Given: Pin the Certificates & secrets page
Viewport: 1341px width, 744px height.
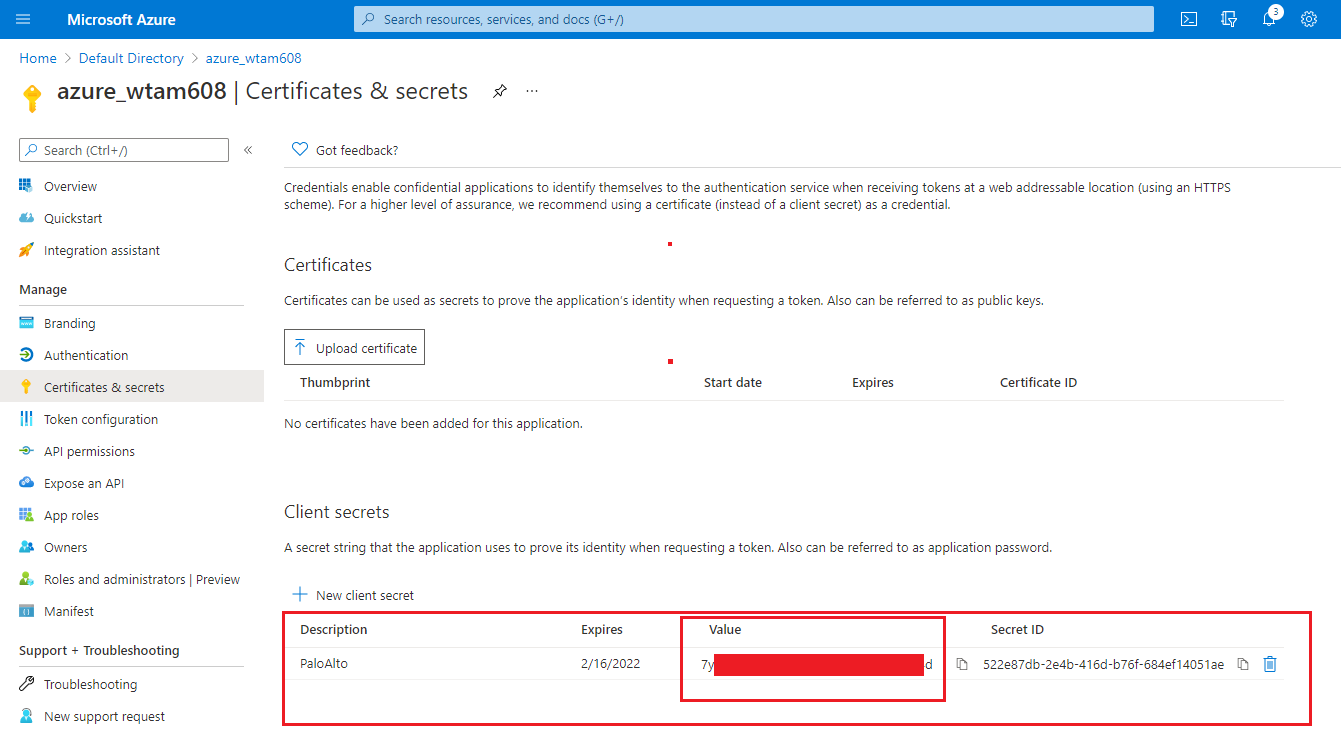Looking at the screenshot, I should 500,91.
